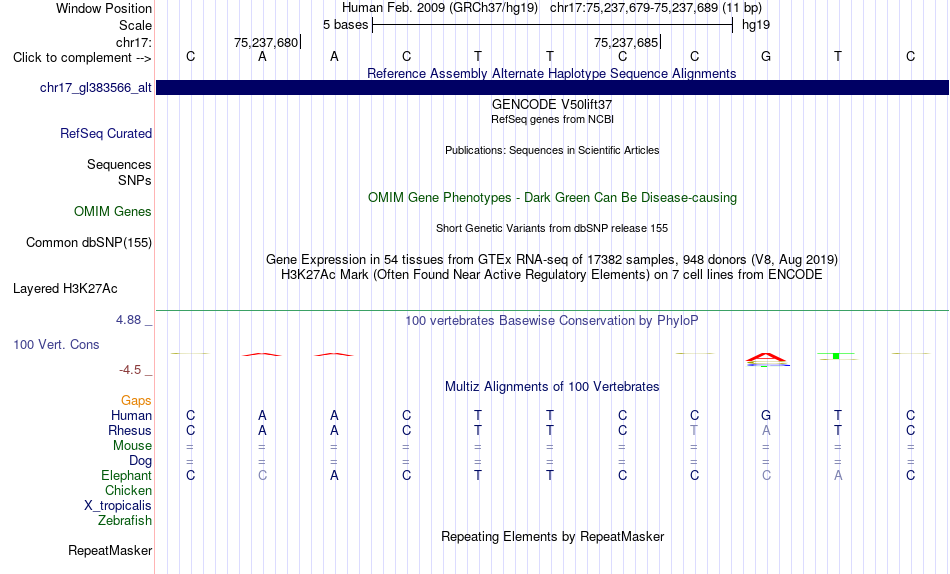Click the OMIM Genes track label
Image resolution: width=950 pixels, height=574 pixels.
[x=113, y=212]
